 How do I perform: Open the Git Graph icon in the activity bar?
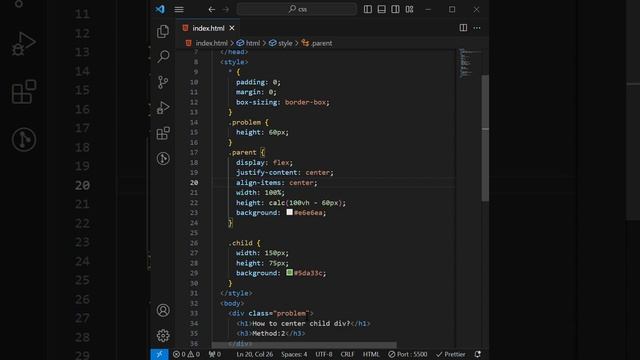click(x=163, y=158)
